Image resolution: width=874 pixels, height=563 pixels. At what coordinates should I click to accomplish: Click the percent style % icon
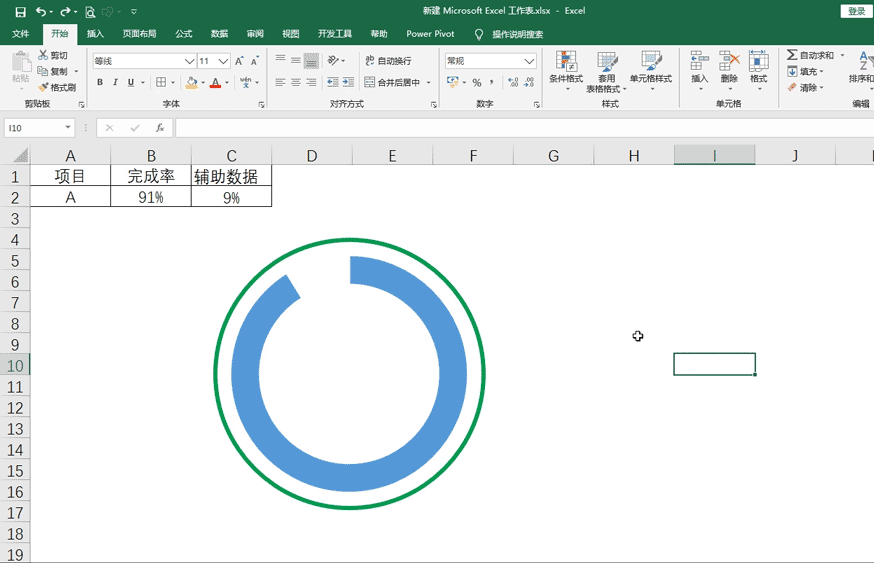pos(477,82)
